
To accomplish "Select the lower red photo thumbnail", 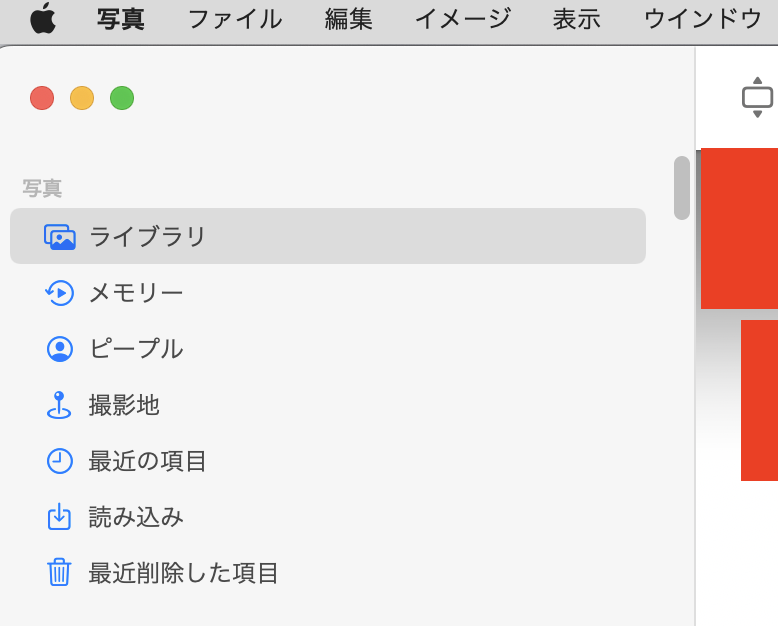I will click(760, 400).
